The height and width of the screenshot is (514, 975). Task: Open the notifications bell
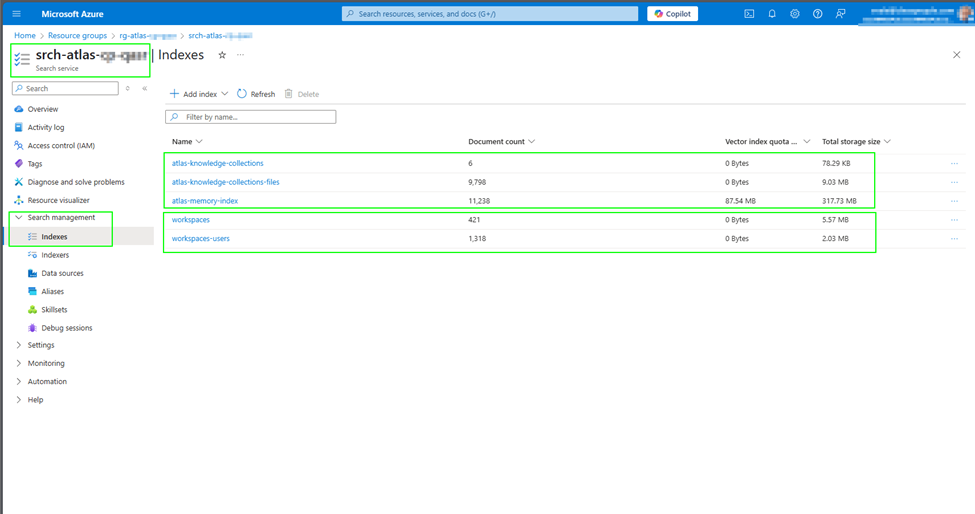[772, 14]
